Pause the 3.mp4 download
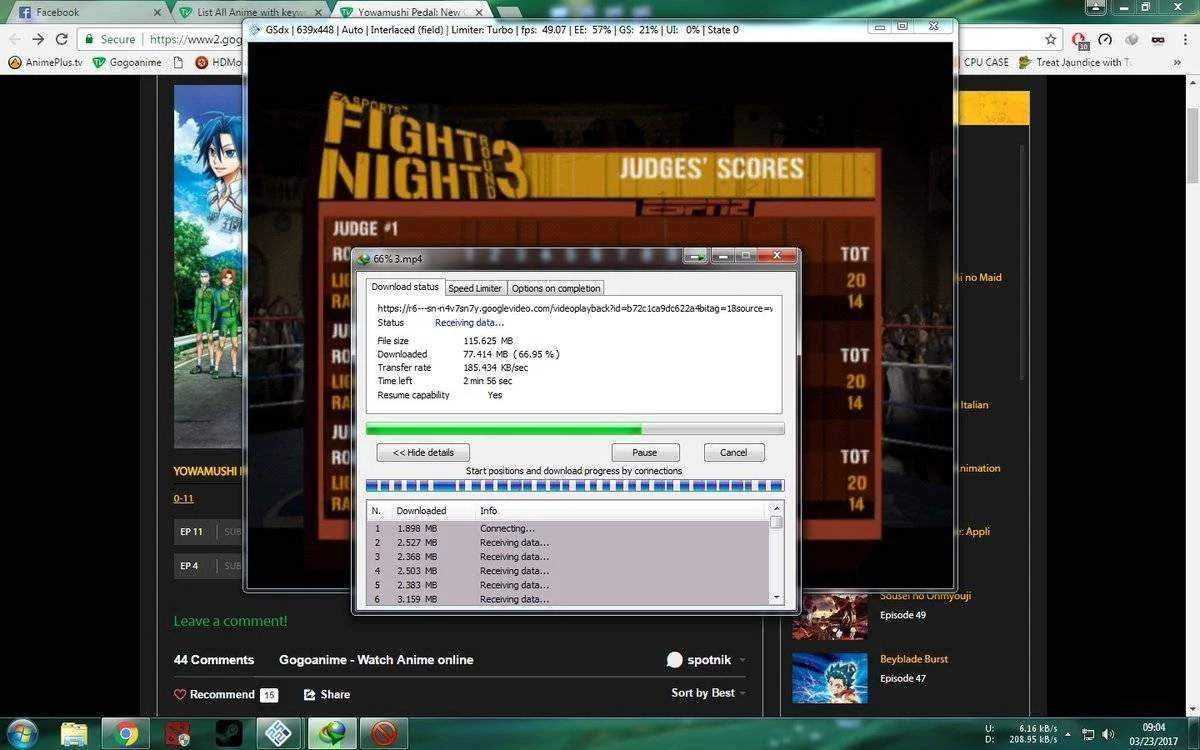Image resolution: width=1200 pixels, height=750 pixels. coord(645,452)
